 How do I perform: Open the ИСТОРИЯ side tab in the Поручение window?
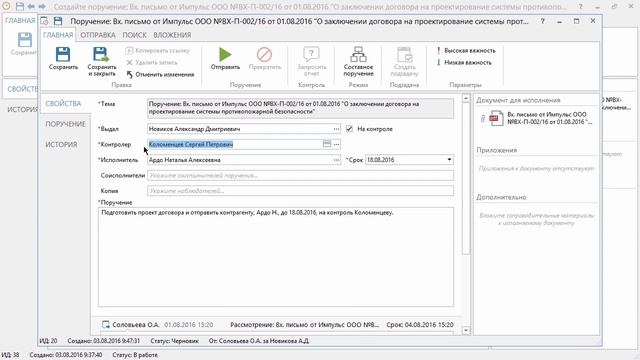point(61,144)
